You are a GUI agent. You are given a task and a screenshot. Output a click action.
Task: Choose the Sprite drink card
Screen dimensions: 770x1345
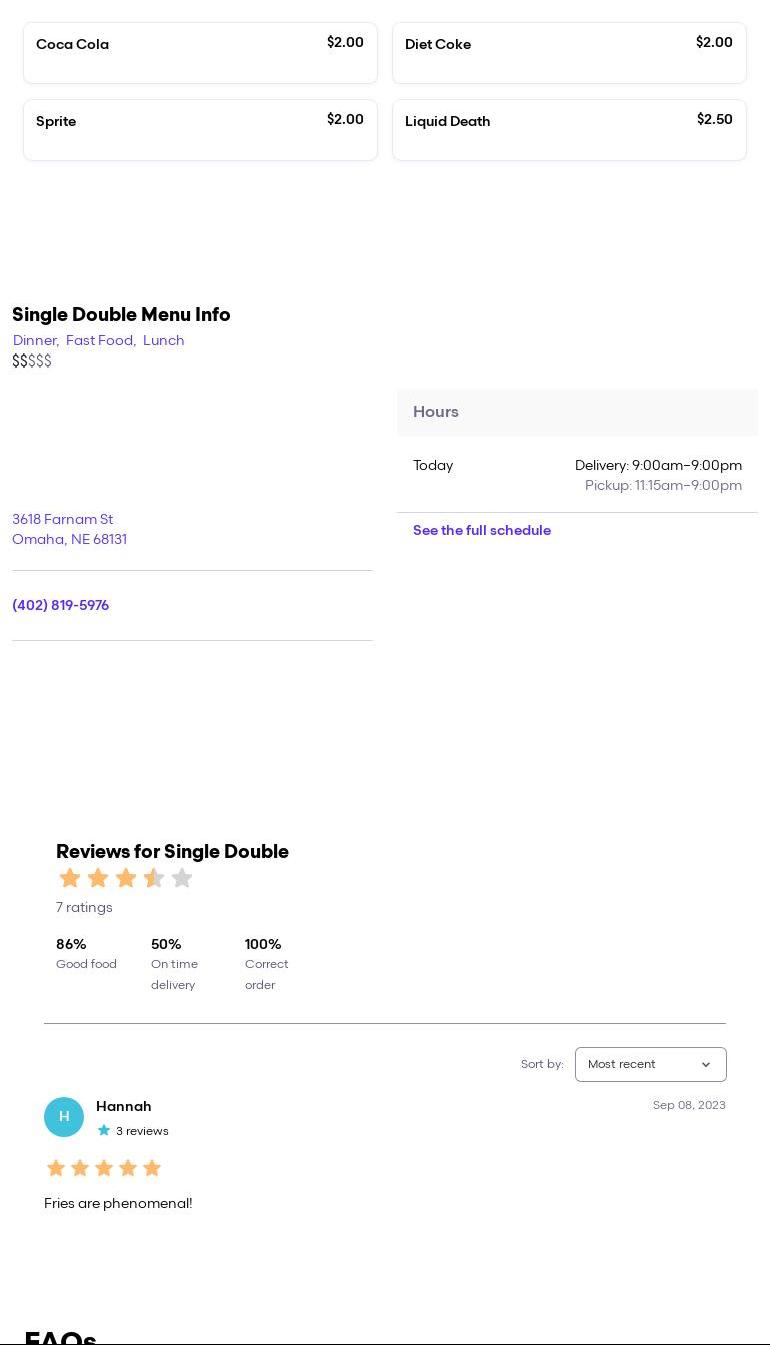tap(200, 130)
